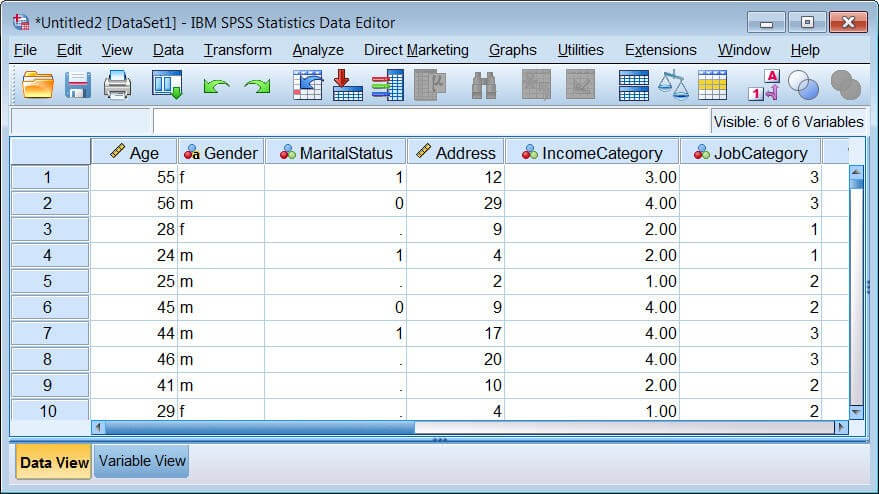The height and width of the screenshot is (494, 879).
Task: Click horizontal scrollbar right arrow
Action: [841, 427]
